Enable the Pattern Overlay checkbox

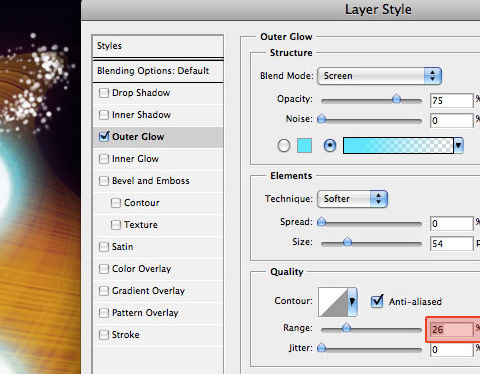[x=104, y=313]
